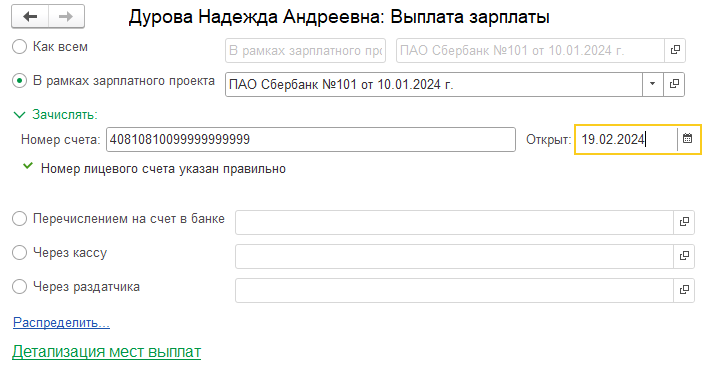Open record icon for Перечислением на счет field

(x=684, y=222)
